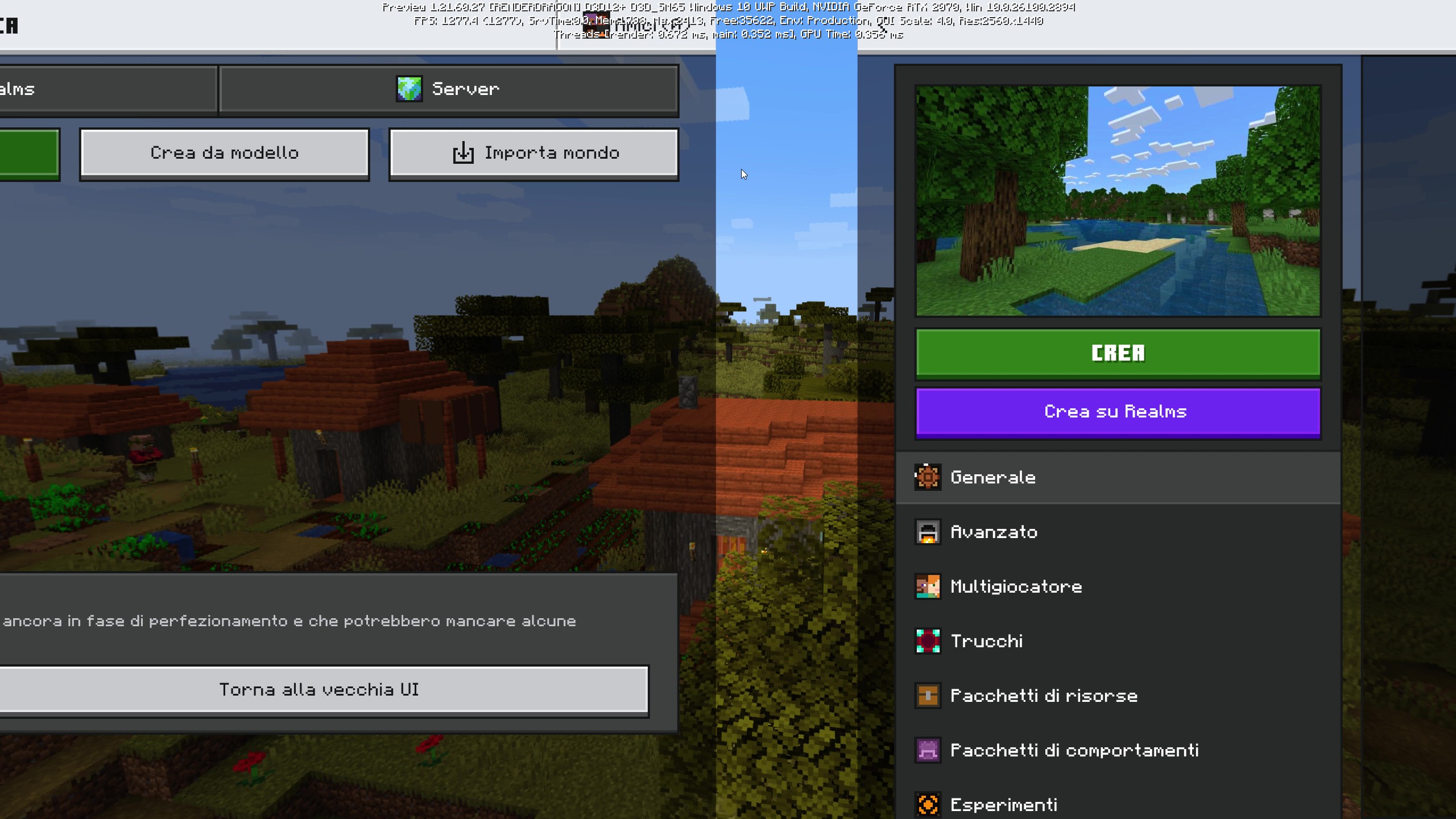
Task: Click Torna alla vecchia UI button
Action: [320, 690]
